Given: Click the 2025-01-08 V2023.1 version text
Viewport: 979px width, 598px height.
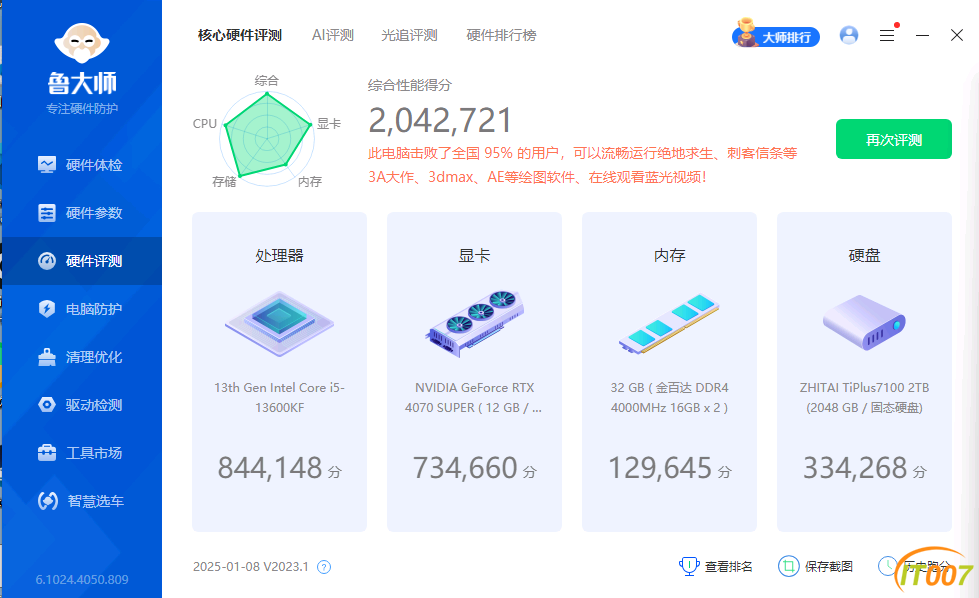Looking at the screenshot, I should coord(250,567).
